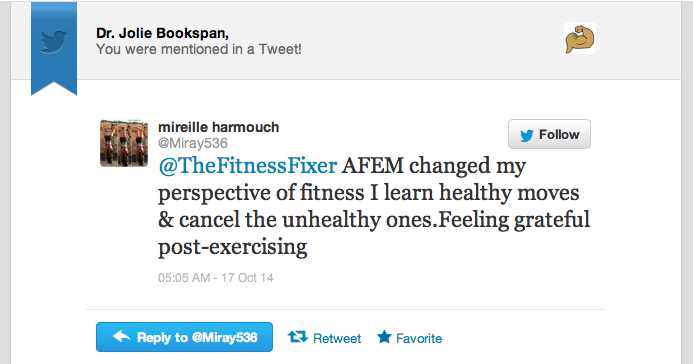Open the @TheFitnessFixer mention link
693x364 pixels.
pos(248,166)
